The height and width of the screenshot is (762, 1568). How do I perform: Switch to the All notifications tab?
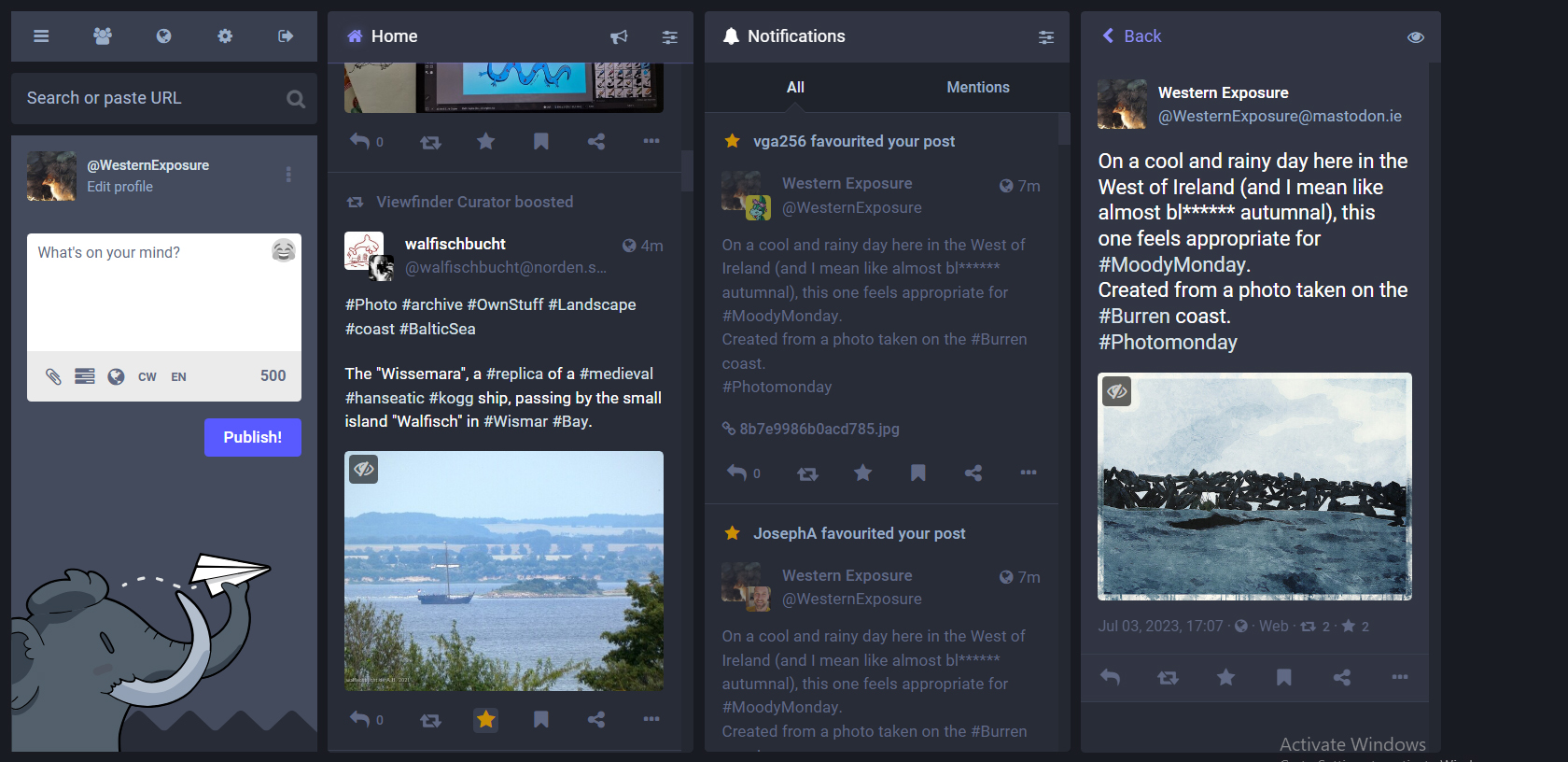[795, 87]
